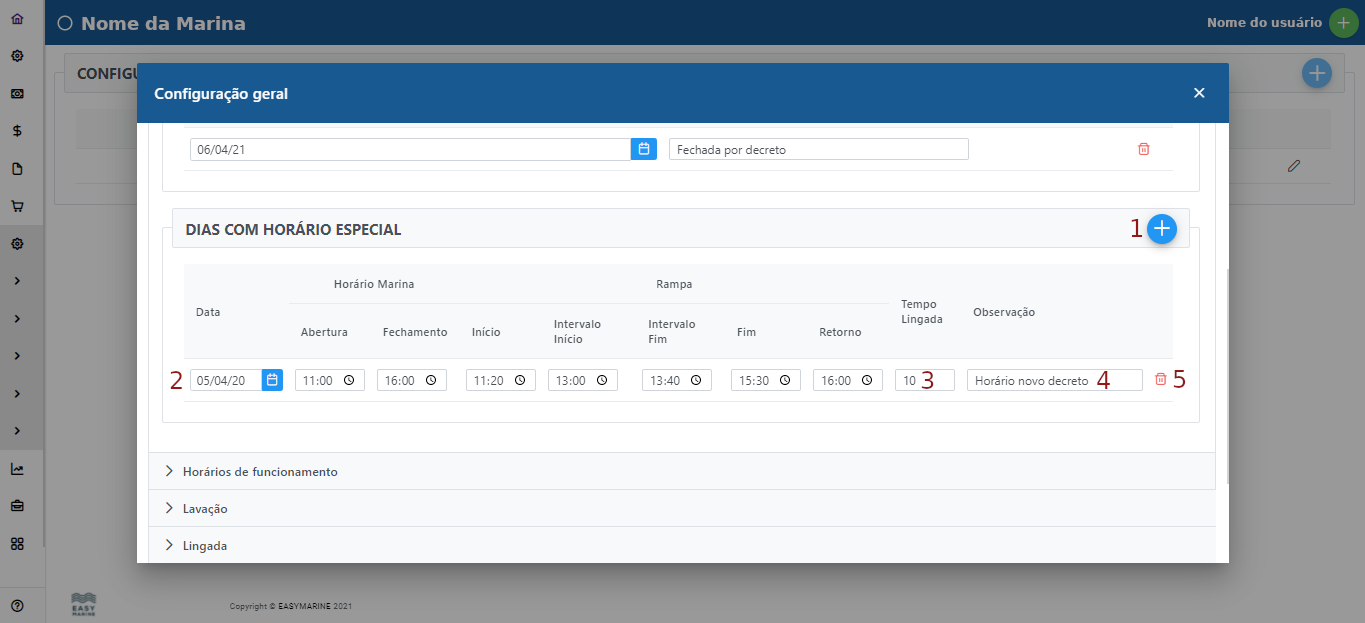Viewport: 1365px width, 623px height.
Task: Expand the Horários de funcionamento section
Action: point(260,471)
